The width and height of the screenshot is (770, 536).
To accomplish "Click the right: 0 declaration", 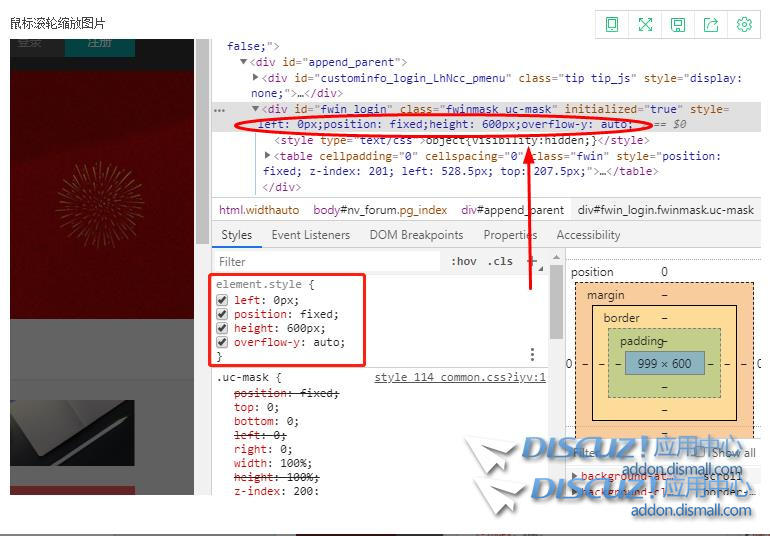I will click(x=263, y=449).
